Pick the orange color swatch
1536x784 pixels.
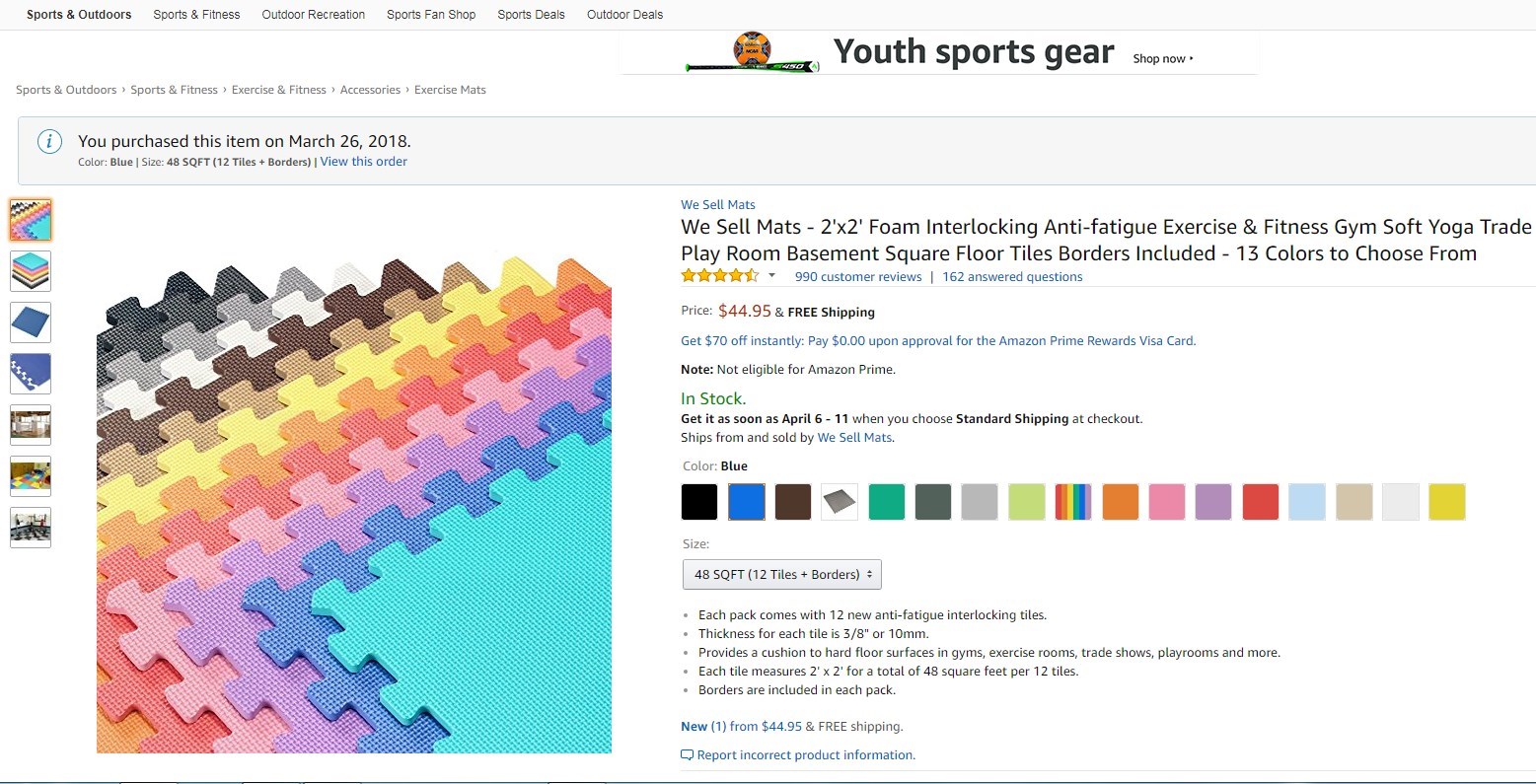click(x=1120, y=502)
